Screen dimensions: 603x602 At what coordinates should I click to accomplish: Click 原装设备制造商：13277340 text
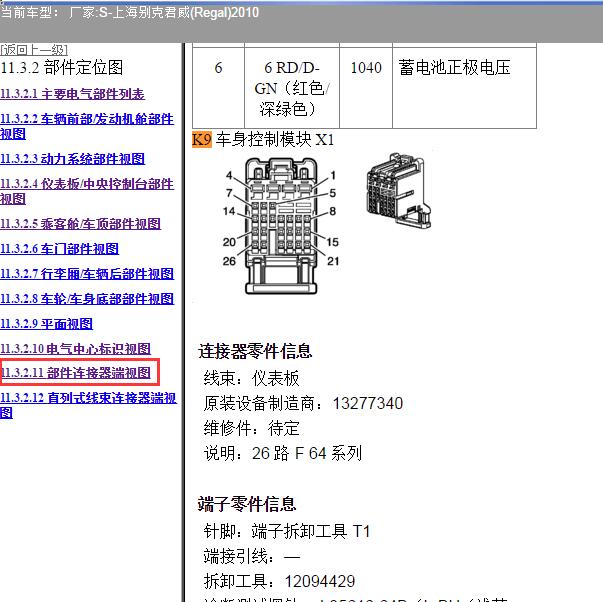pos(303,403)
